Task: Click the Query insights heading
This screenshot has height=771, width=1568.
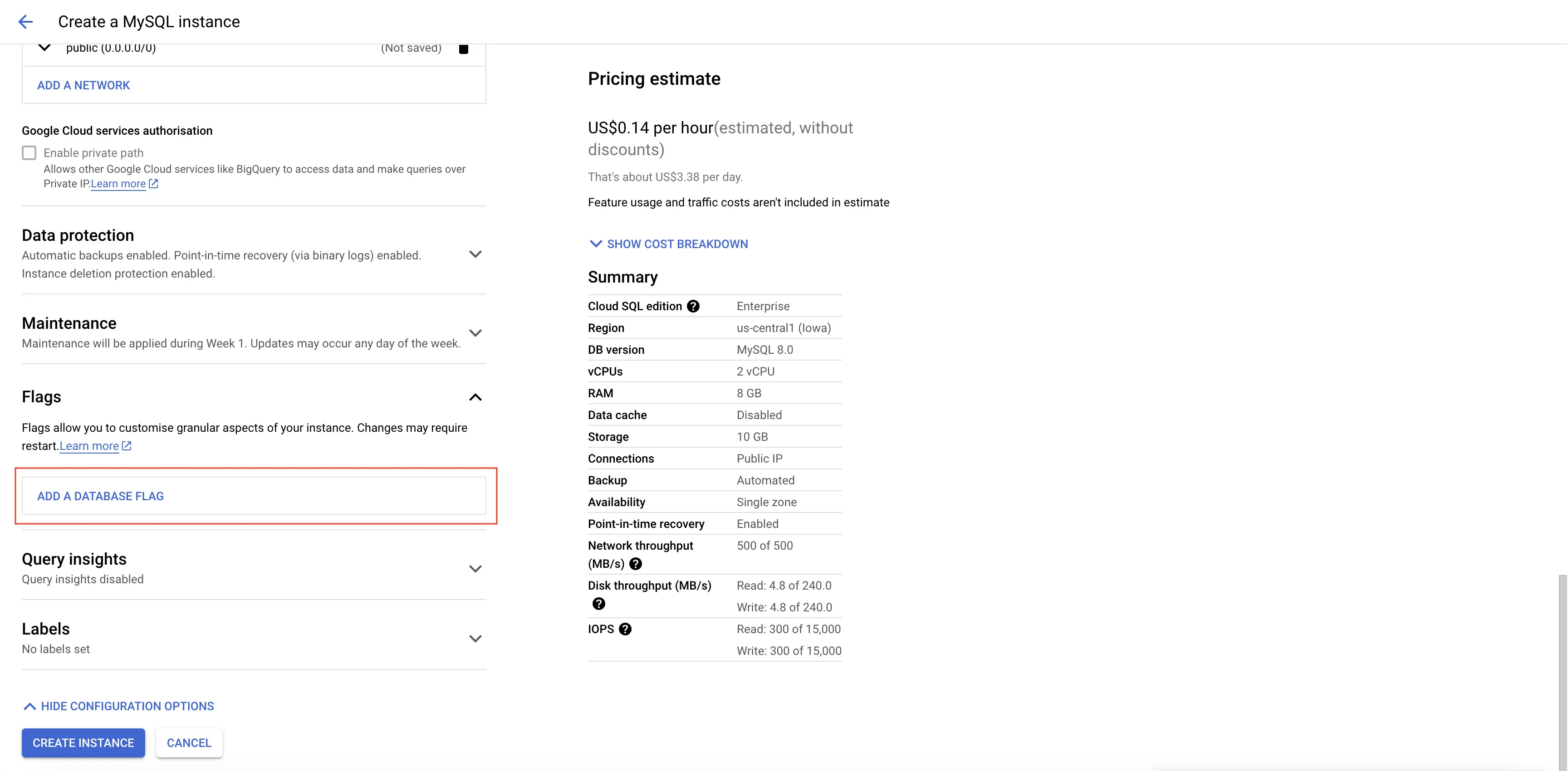Action: coord(74,559)
